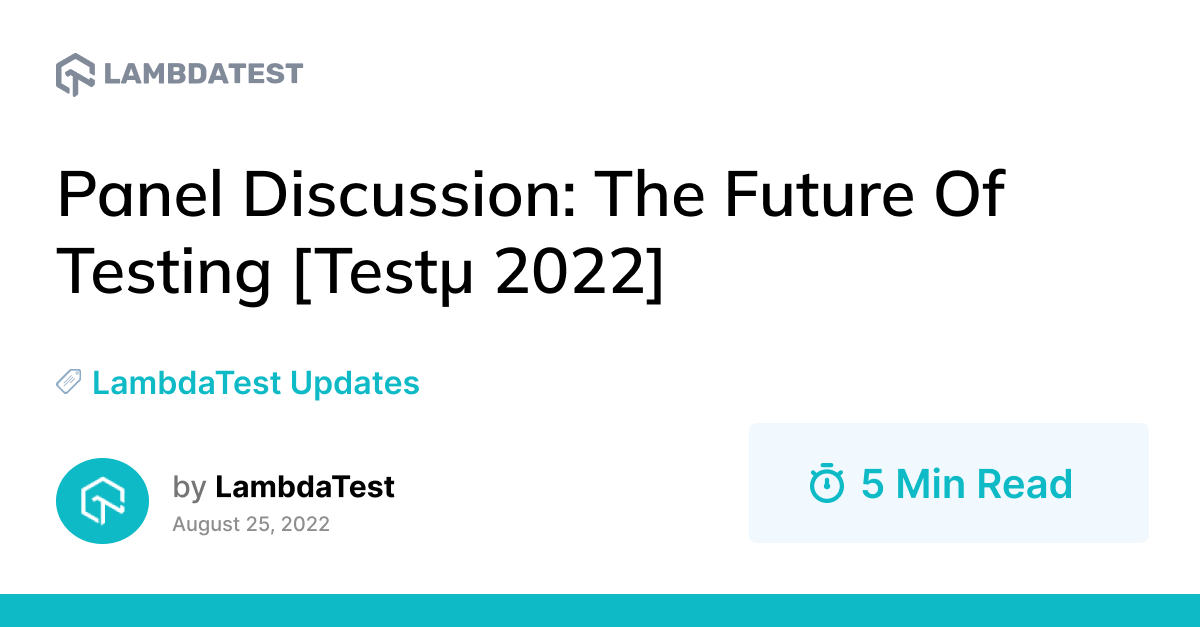Click the August 25, 2022 publish date
This screenshot has width=1200, height=627.
251,524
